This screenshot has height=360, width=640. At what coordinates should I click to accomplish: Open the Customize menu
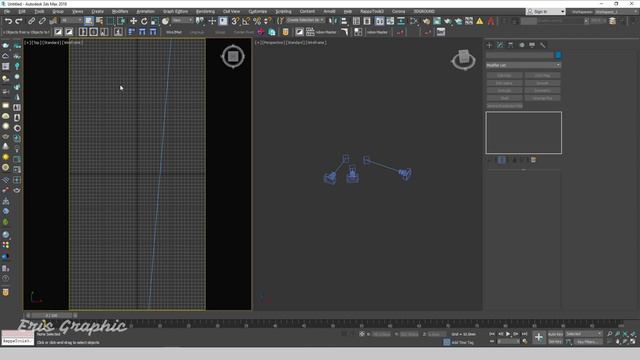click(258, 11)
